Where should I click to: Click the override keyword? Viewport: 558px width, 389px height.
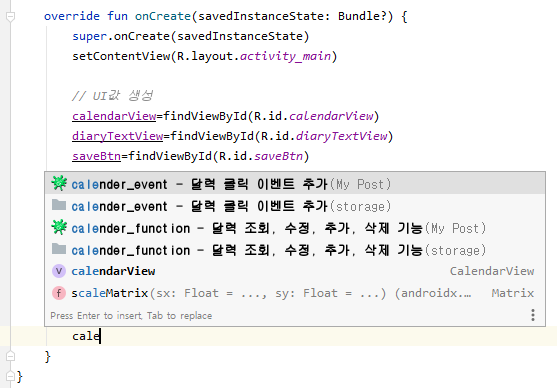tap(72, 16)
